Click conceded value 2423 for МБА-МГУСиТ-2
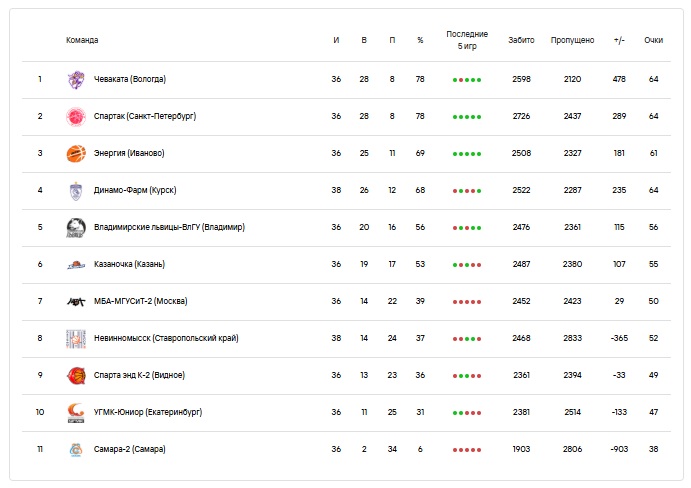691x488 pixels. pos(572,302)
